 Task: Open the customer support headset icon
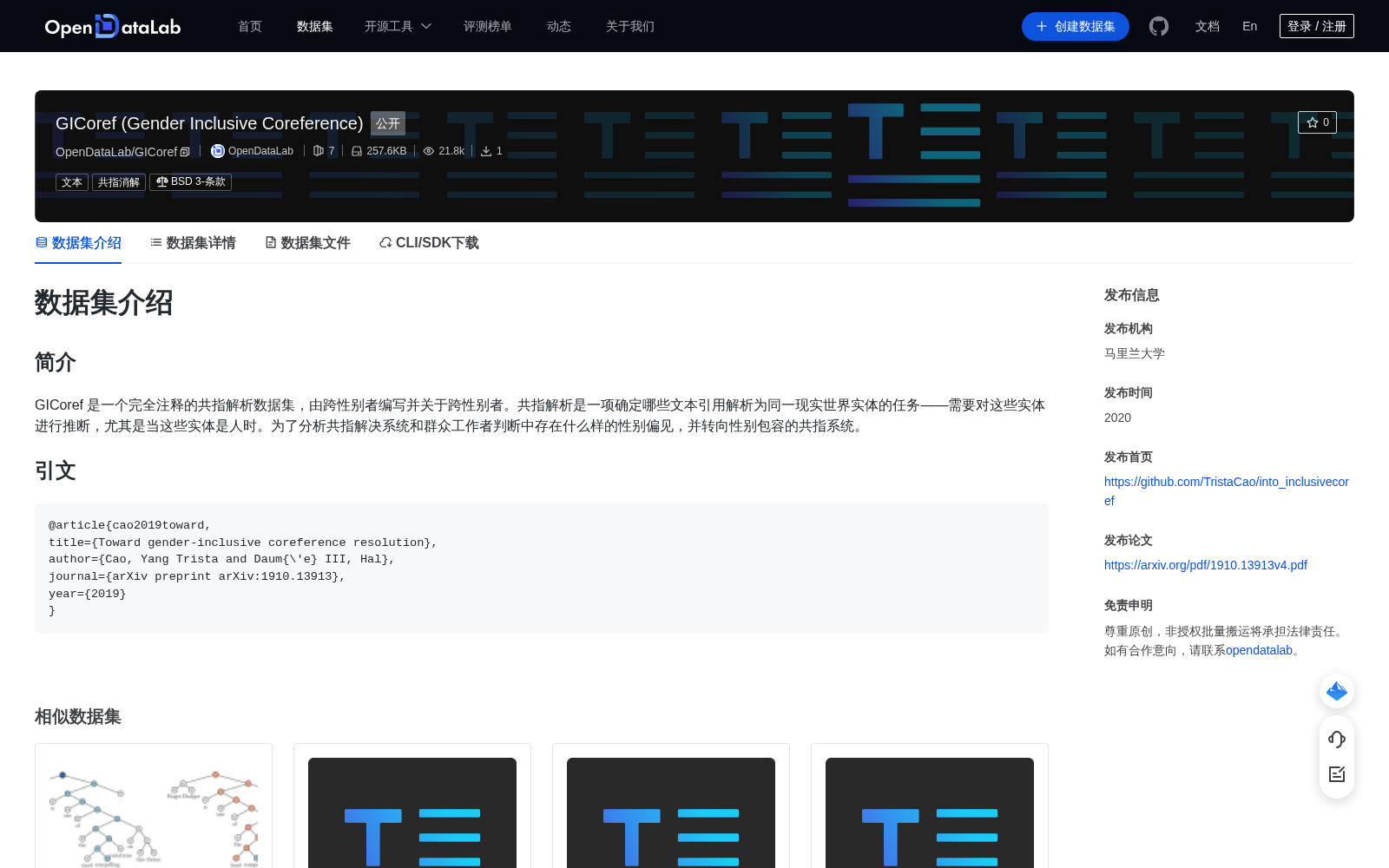coord(1337,740)
